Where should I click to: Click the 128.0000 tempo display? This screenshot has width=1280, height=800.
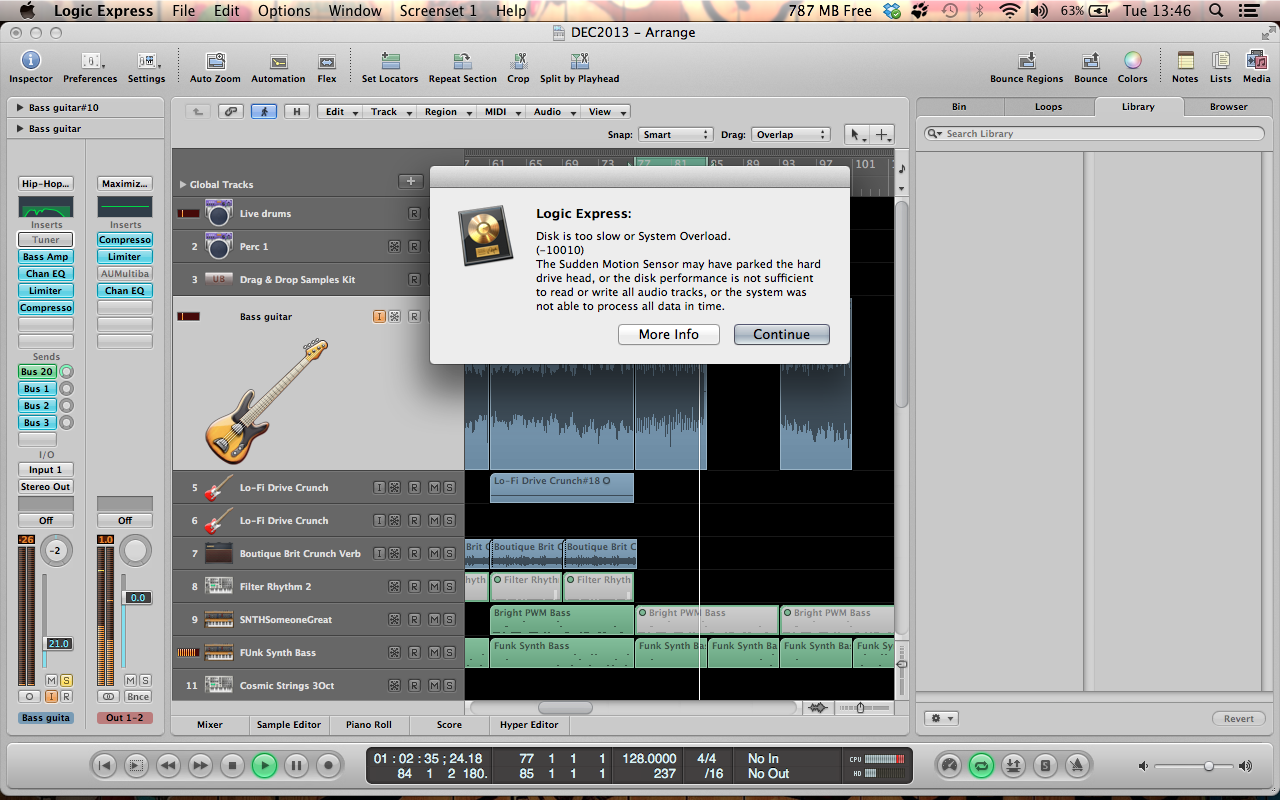(650, 759)
